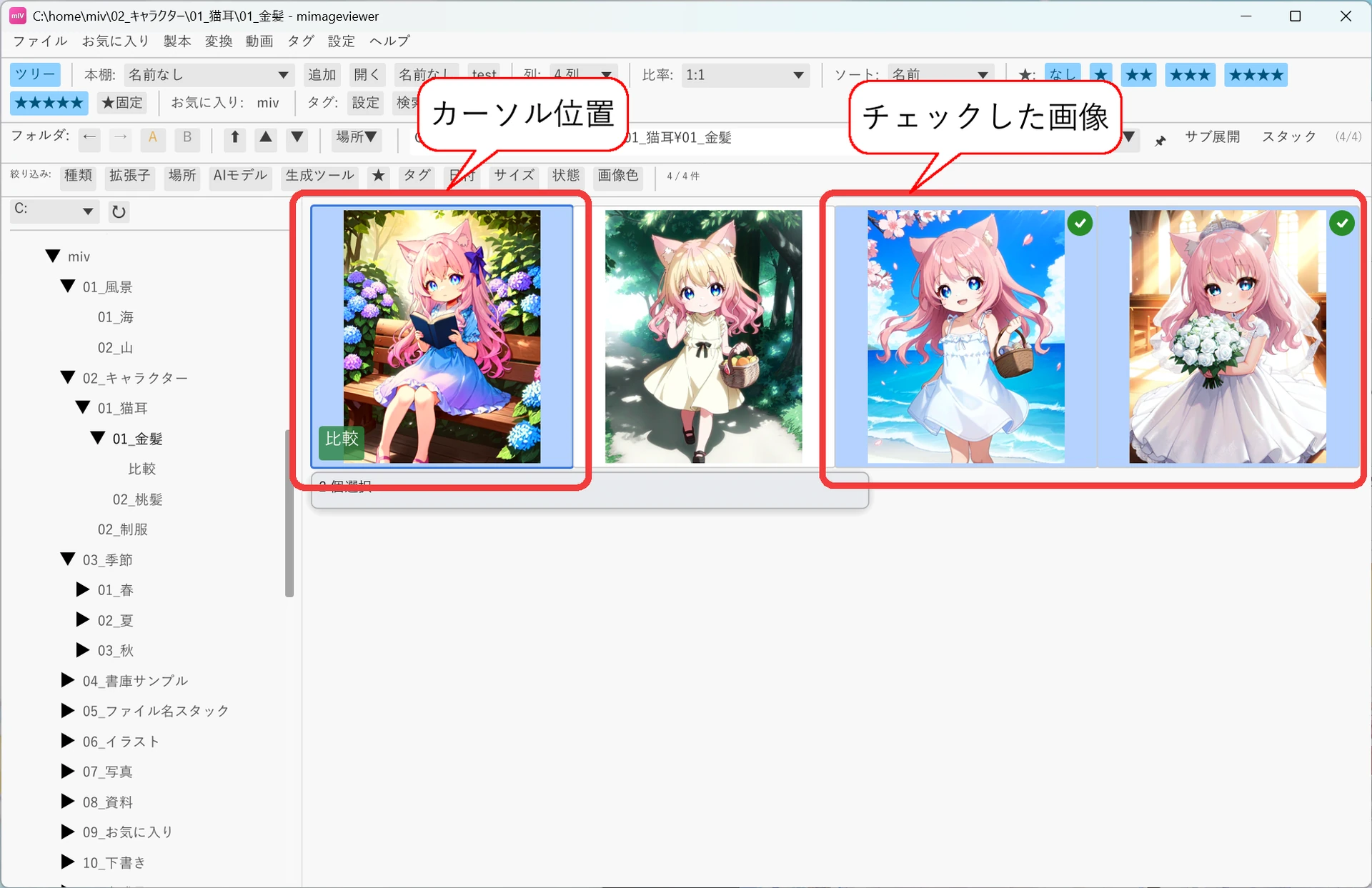Open the ヘルプ menu
This screenshot has width=1372, height=888.
pos(389,41)
